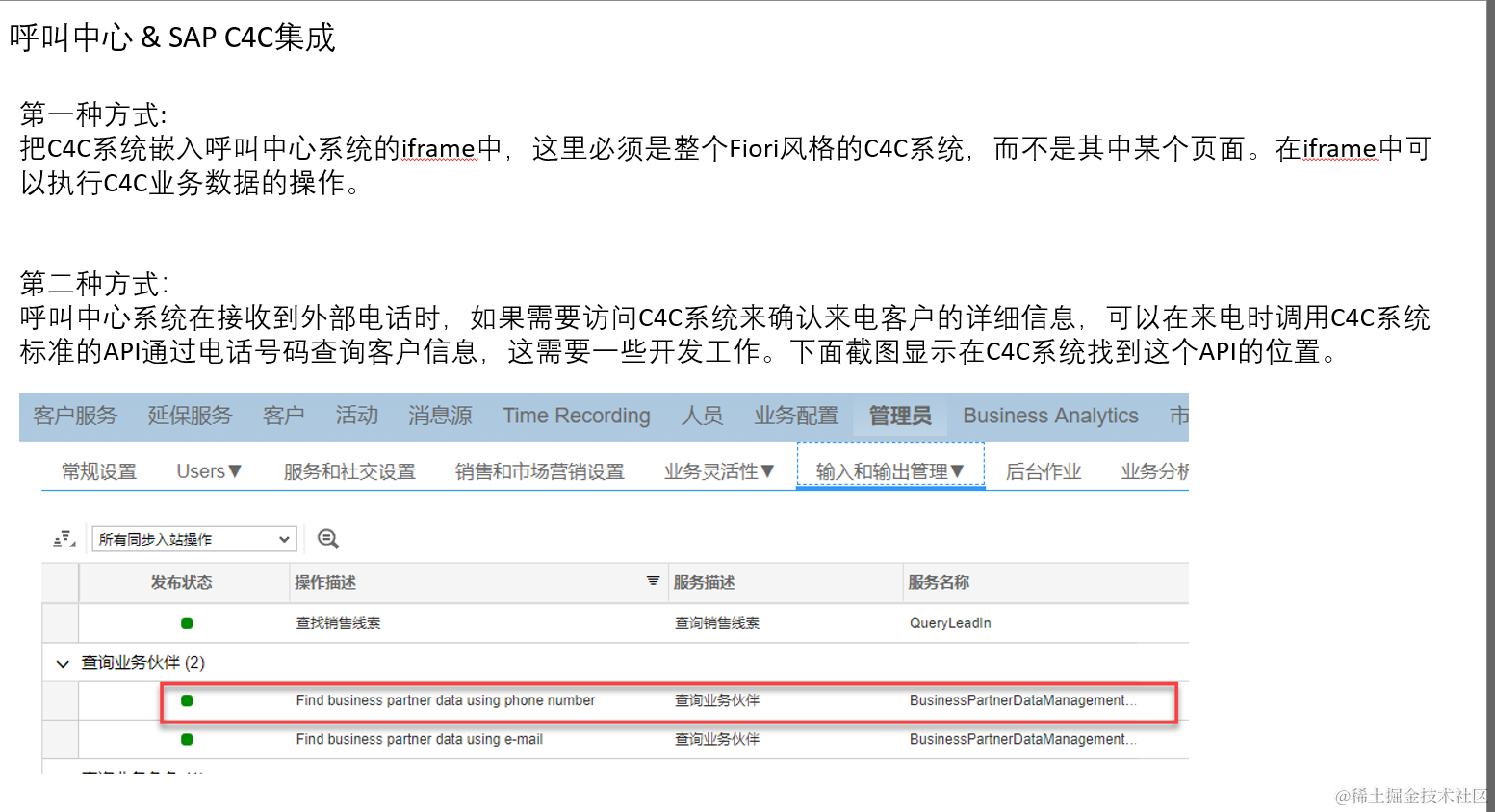1495x812 pixels.
Task: Collapse the 查询业务伙伴 (2) group
Action: pyautogui.click(x=63, y=663)
